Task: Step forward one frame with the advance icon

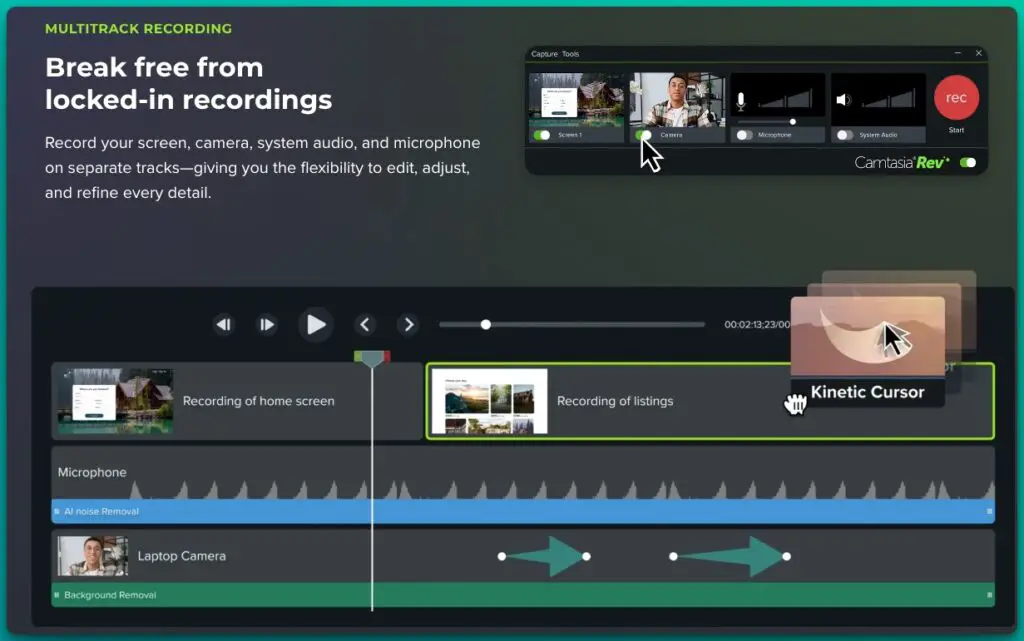Action: point(267,324)
